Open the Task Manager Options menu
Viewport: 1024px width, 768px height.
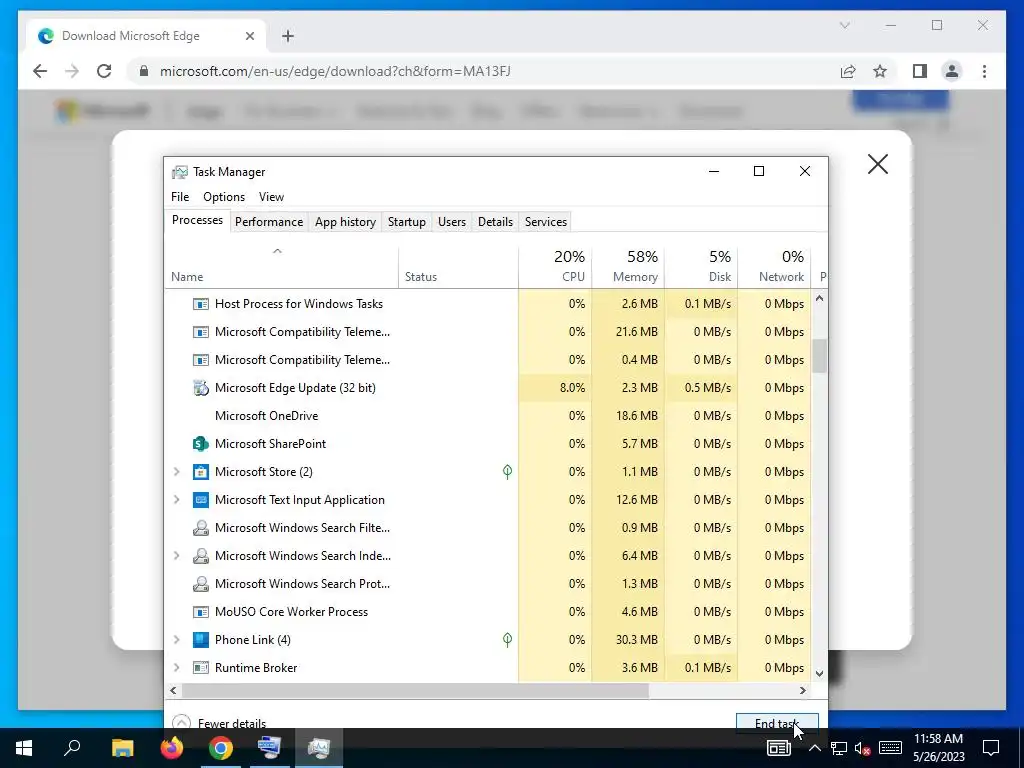tap(224, 197)
